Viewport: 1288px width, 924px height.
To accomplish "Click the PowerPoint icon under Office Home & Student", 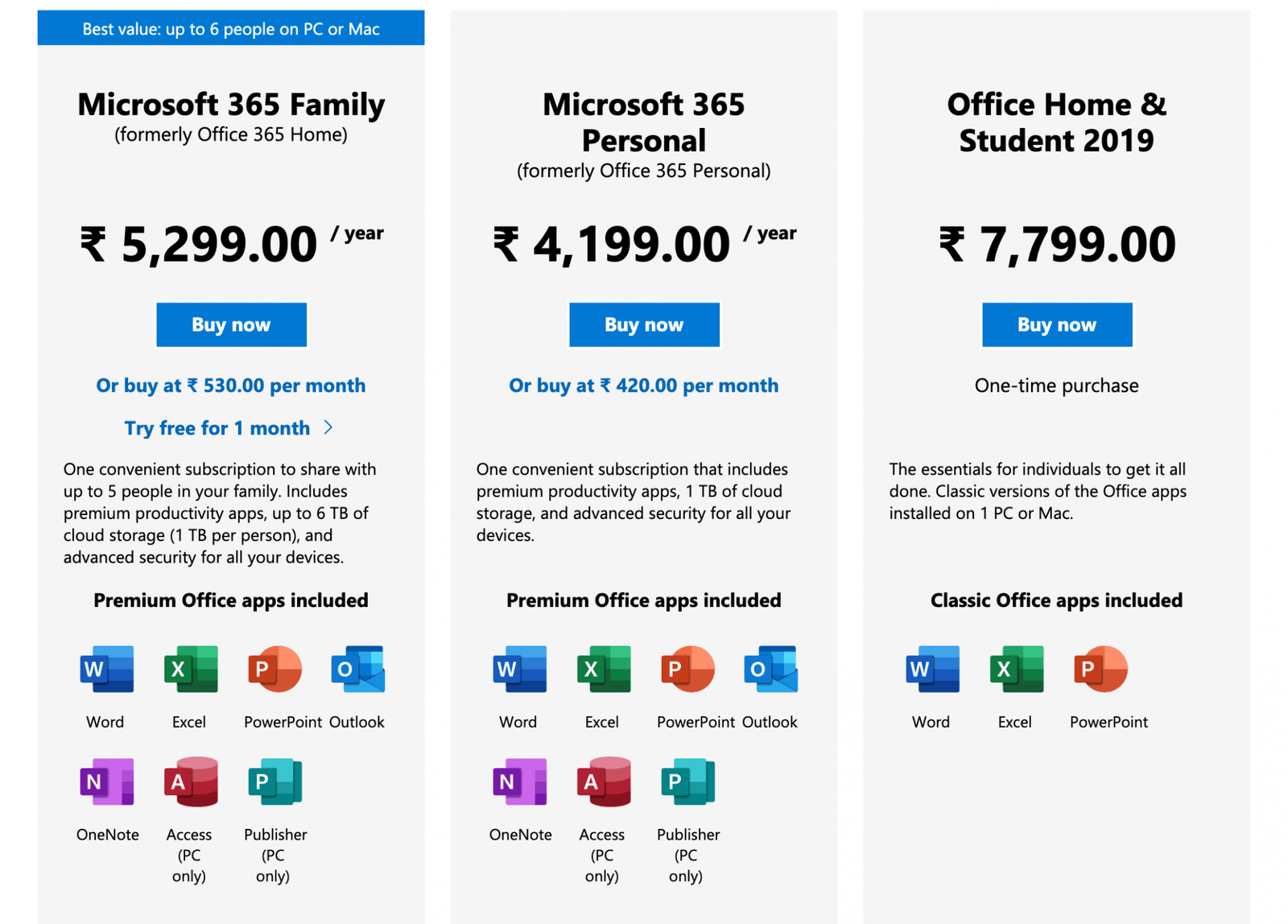I will click(x=1100, y=669).
